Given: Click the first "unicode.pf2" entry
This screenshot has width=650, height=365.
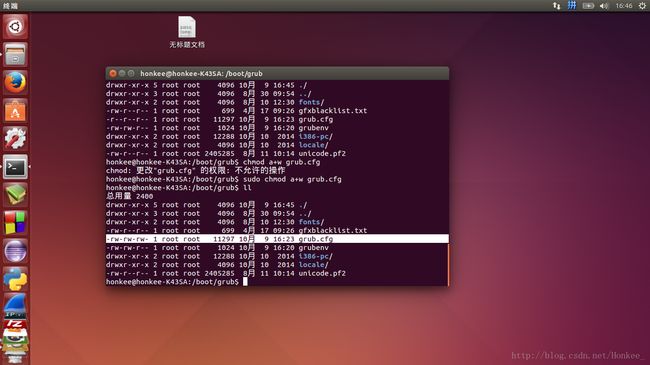Looking at the screenshot, I should 322,153.
